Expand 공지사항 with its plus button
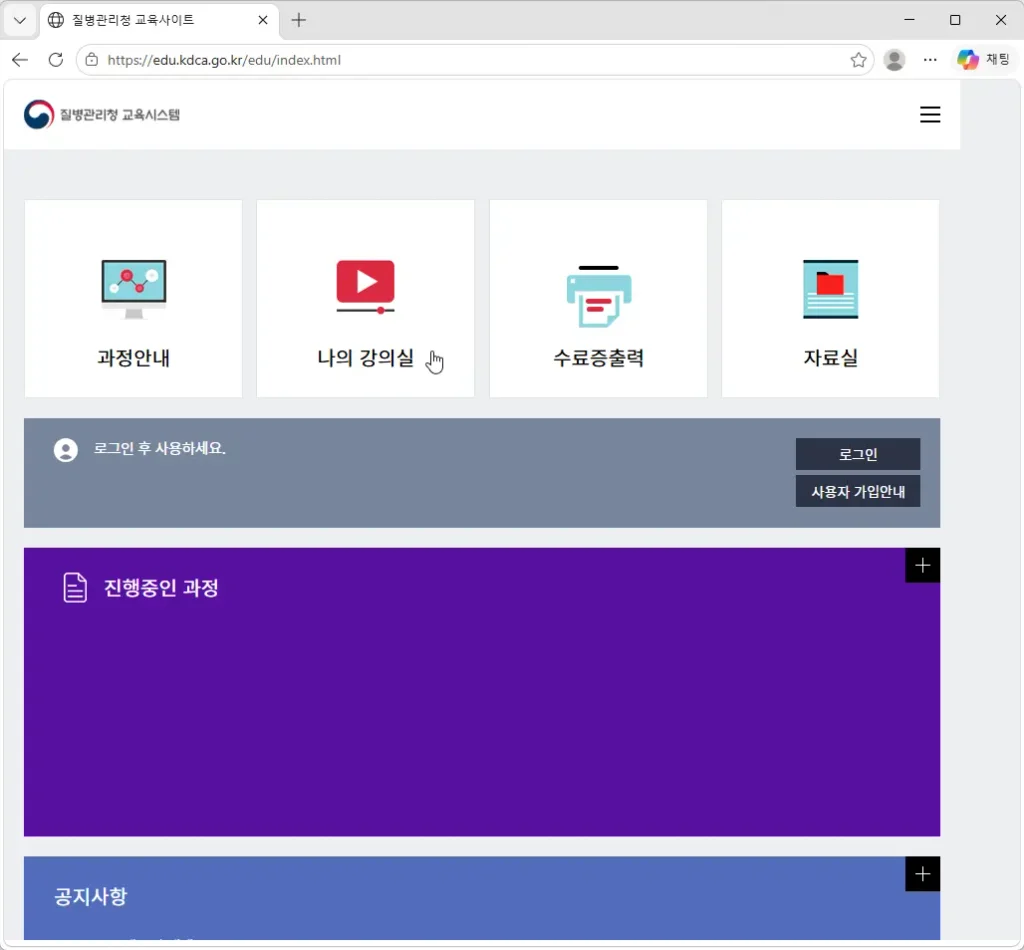1024x950 pixels. coord(922,874)
